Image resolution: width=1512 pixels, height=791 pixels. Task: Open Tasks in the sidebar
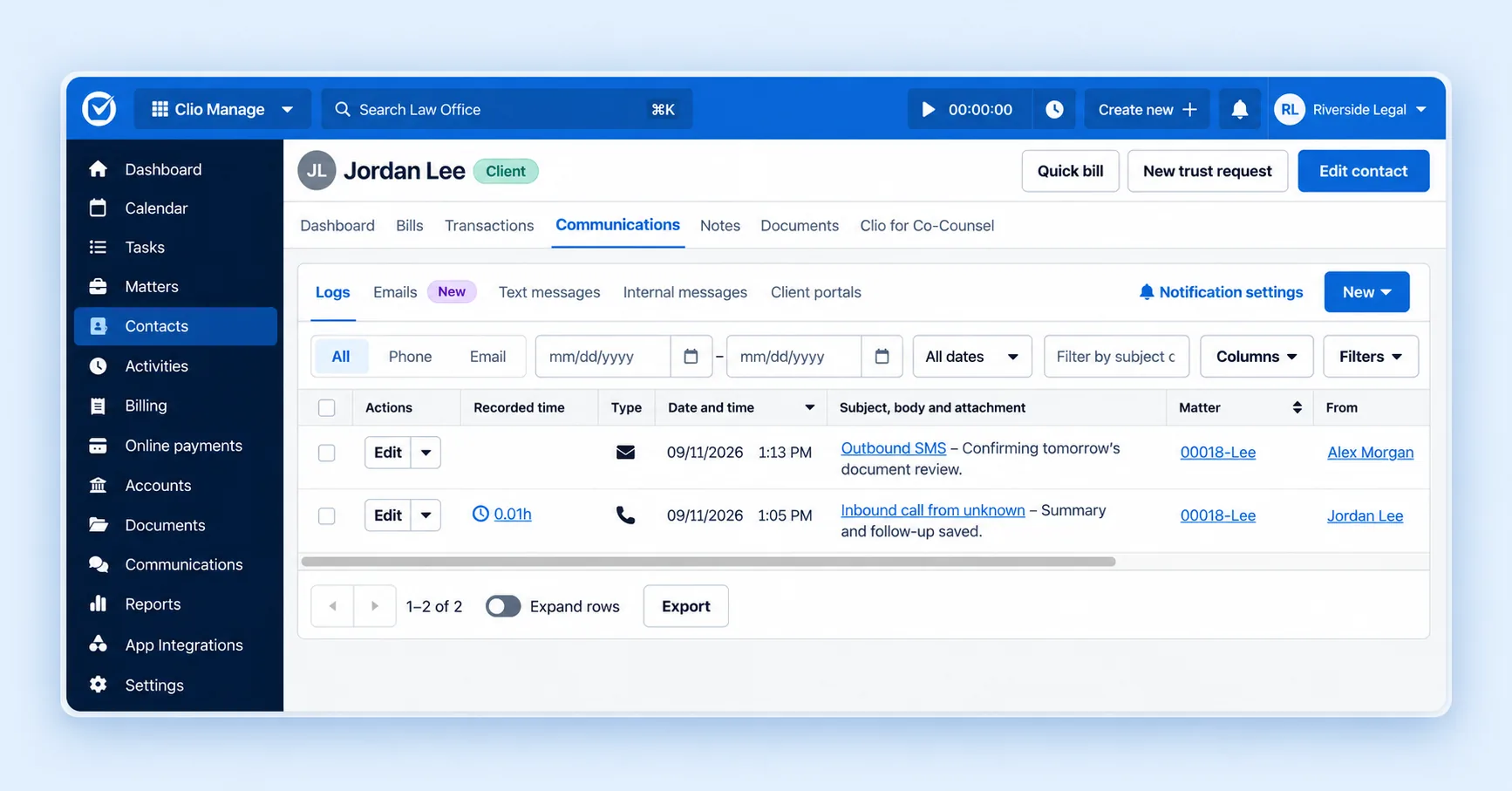point(175,248)
